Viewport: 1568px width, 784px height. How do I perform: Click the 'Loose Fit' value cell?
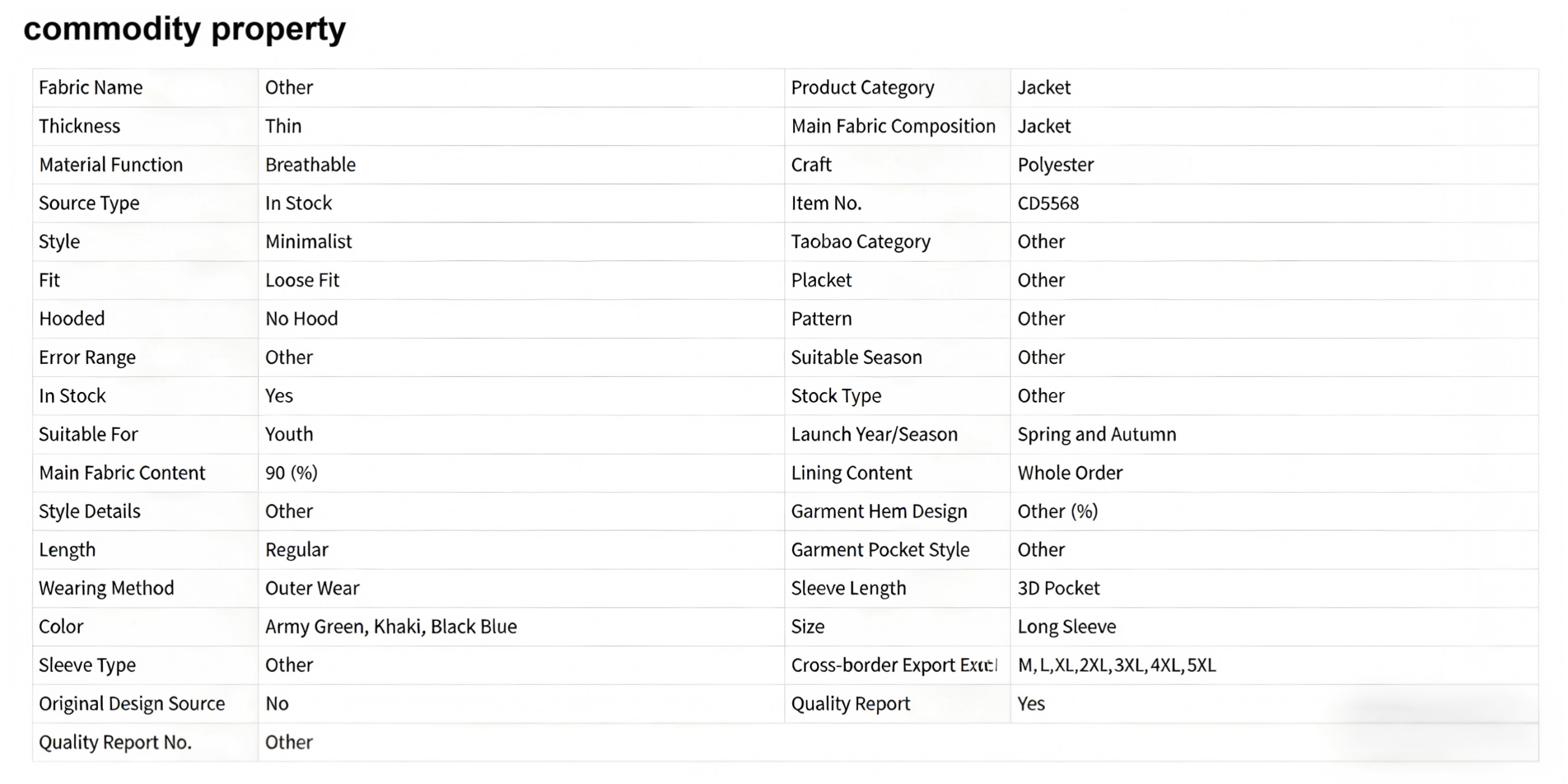(302, 281)
